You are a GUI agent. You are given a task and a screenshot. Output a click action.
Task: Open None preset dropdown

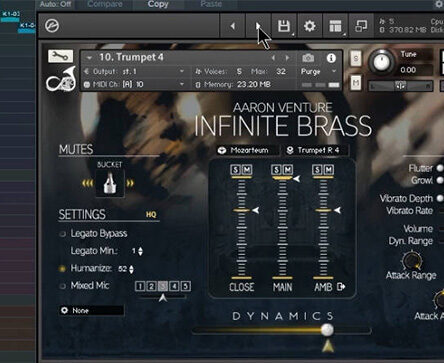92,310
